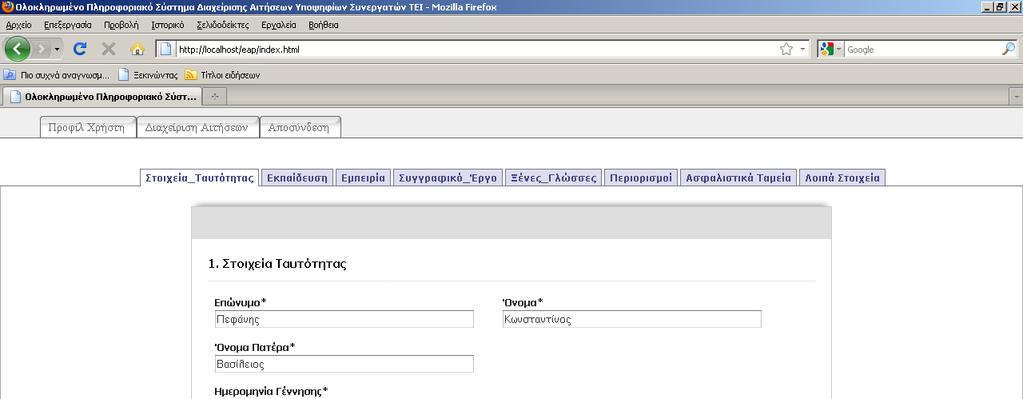
Task: Click the search magnifier icon
Action: tap(1009, 49)
